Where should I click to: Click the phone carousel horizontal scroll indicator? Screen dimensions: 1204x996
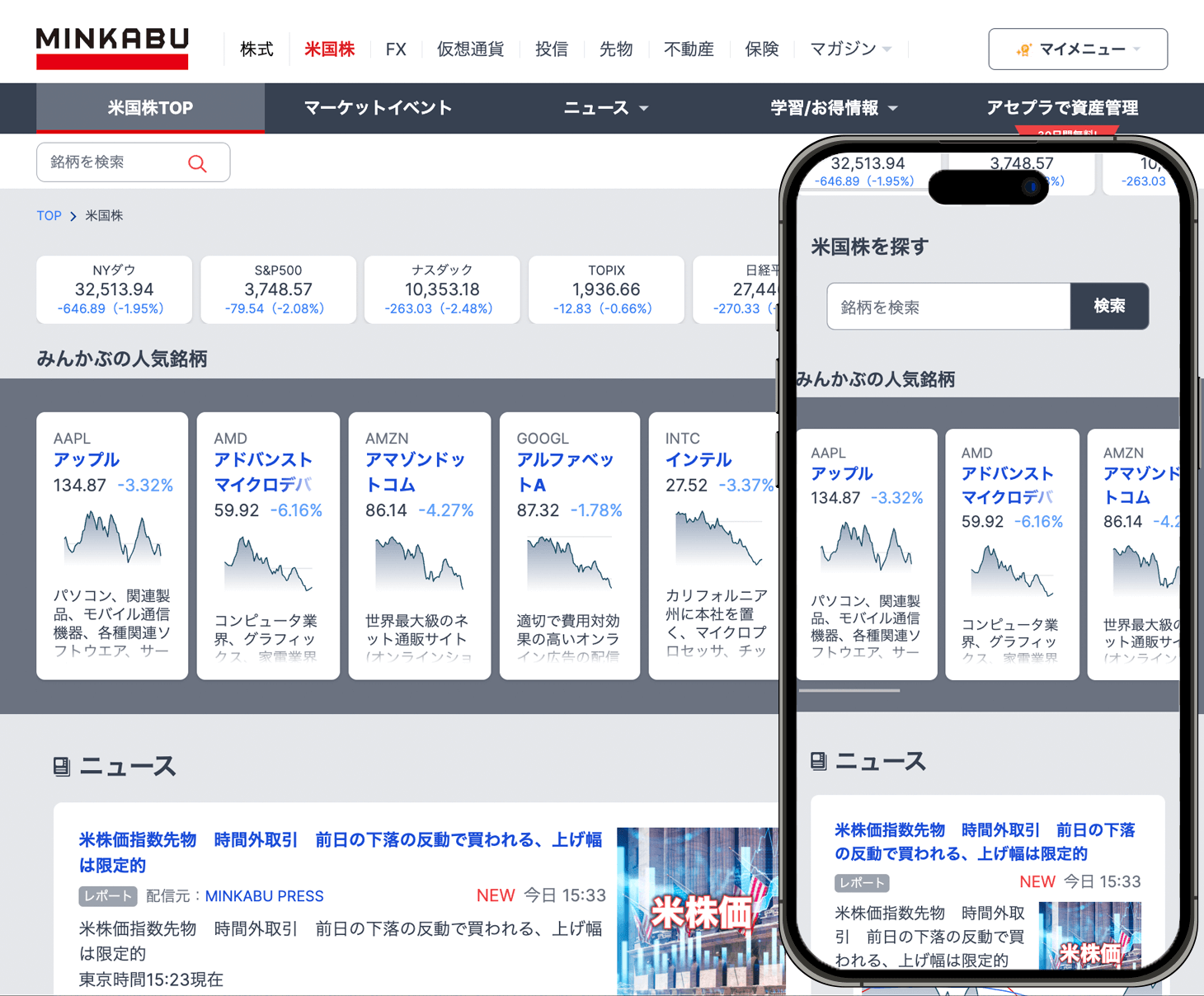(x=849, y=691)
